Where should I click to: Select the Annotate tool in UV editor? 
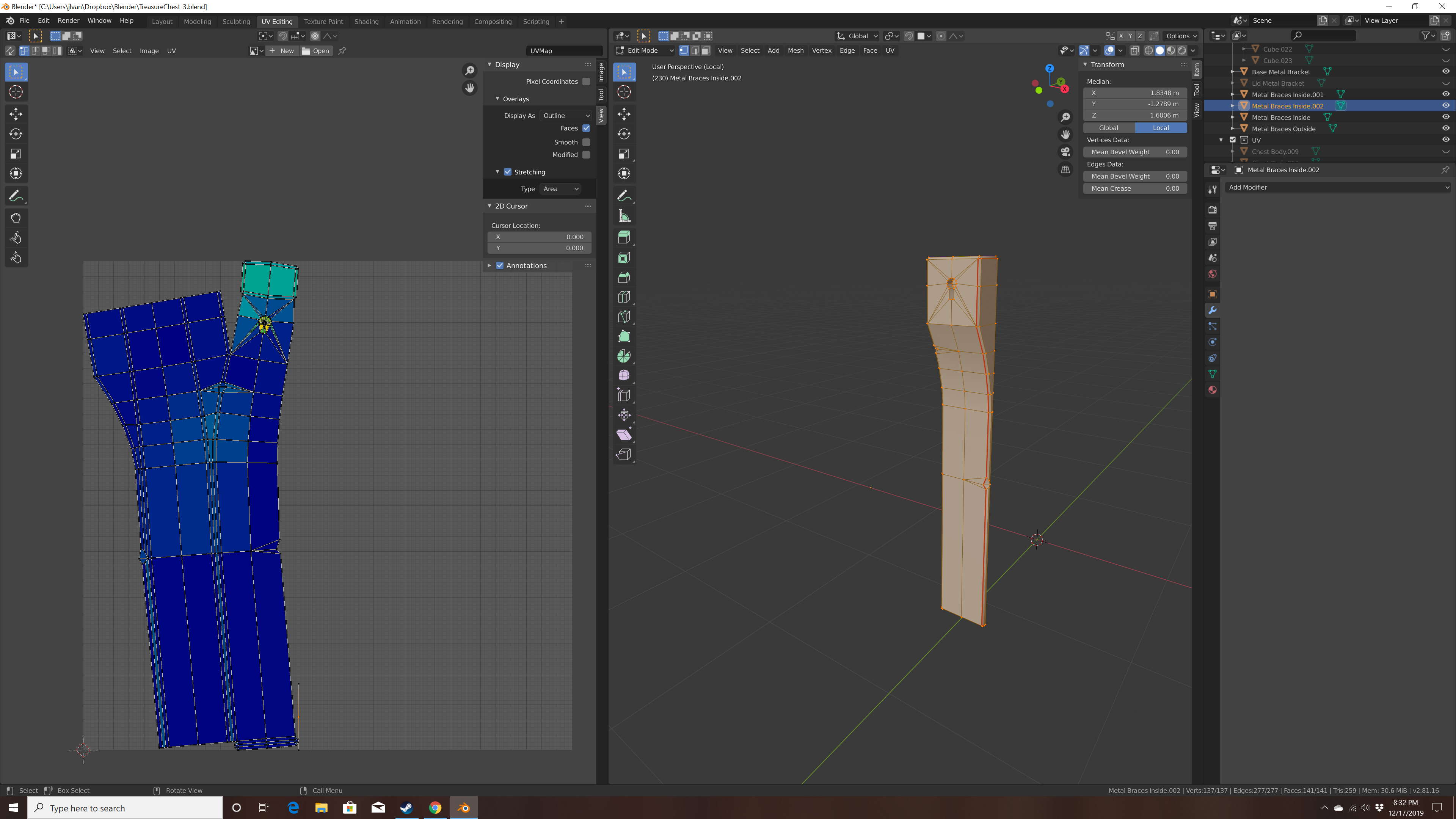(x=16, y=196)
